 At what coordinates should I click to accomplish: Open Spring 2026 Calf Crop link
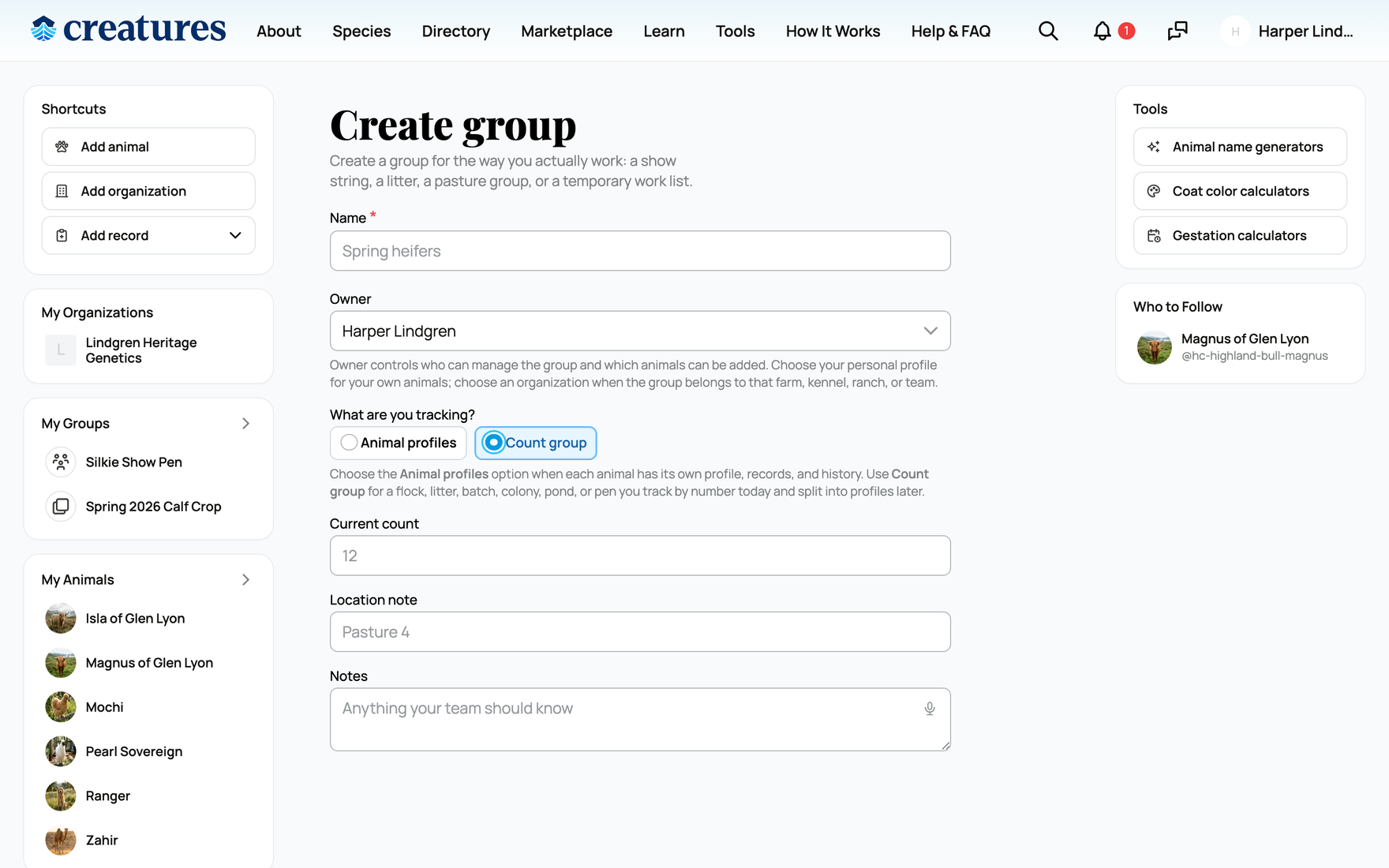(x=153, y=507)
